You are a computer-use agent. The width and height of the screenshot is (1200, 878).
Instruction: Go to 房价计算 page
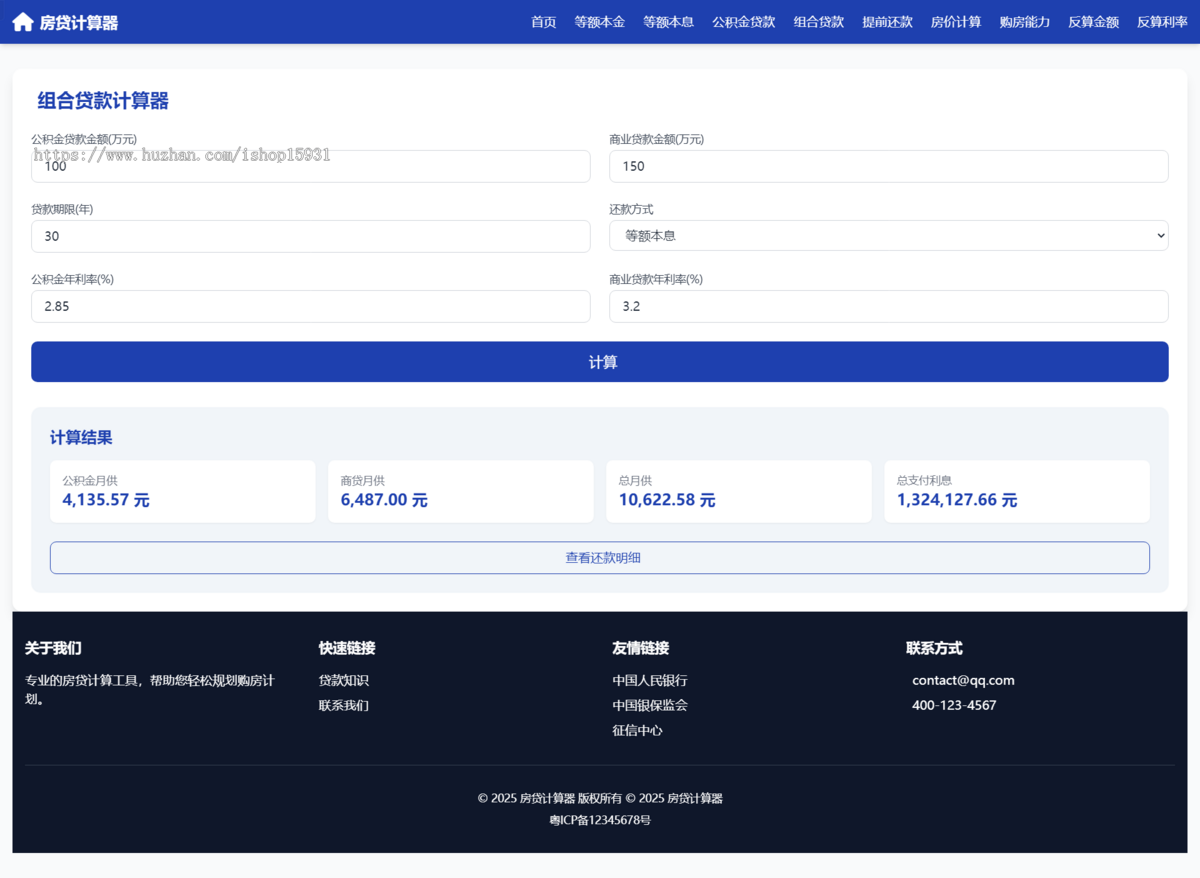956,22
